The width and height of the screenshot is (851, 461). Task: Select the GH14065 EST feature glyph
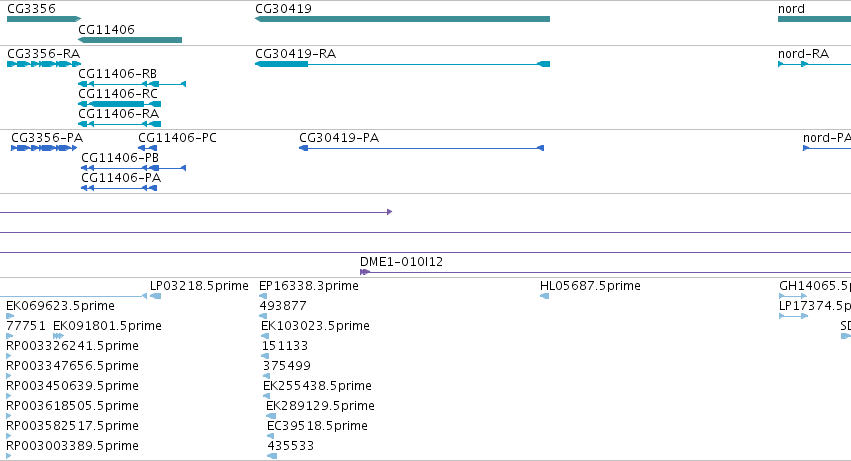(x=793, y=296)
